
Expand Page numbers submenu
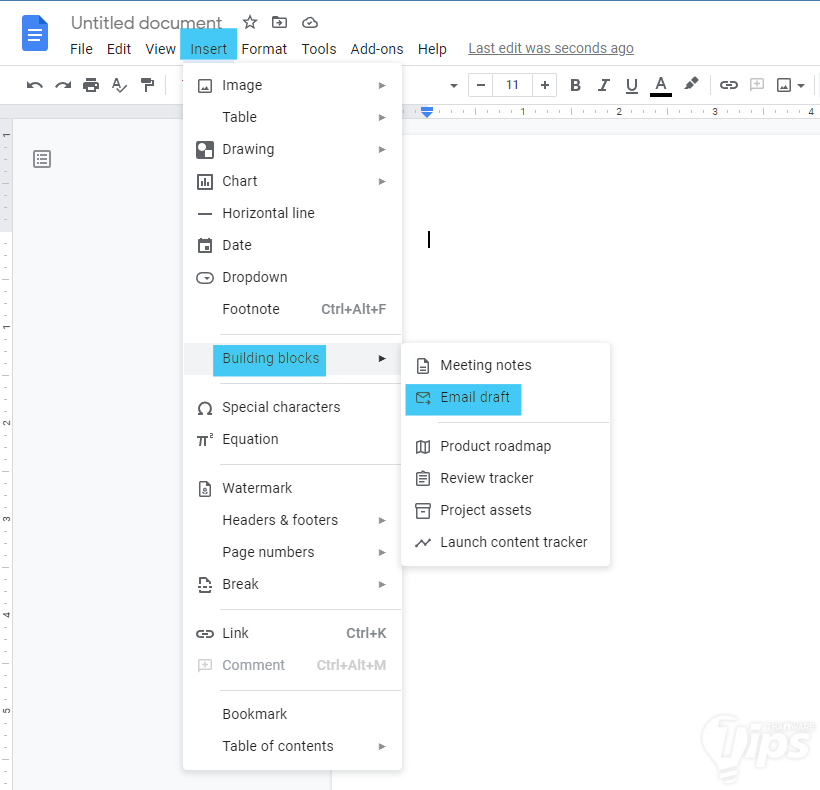tap(292, 552)
